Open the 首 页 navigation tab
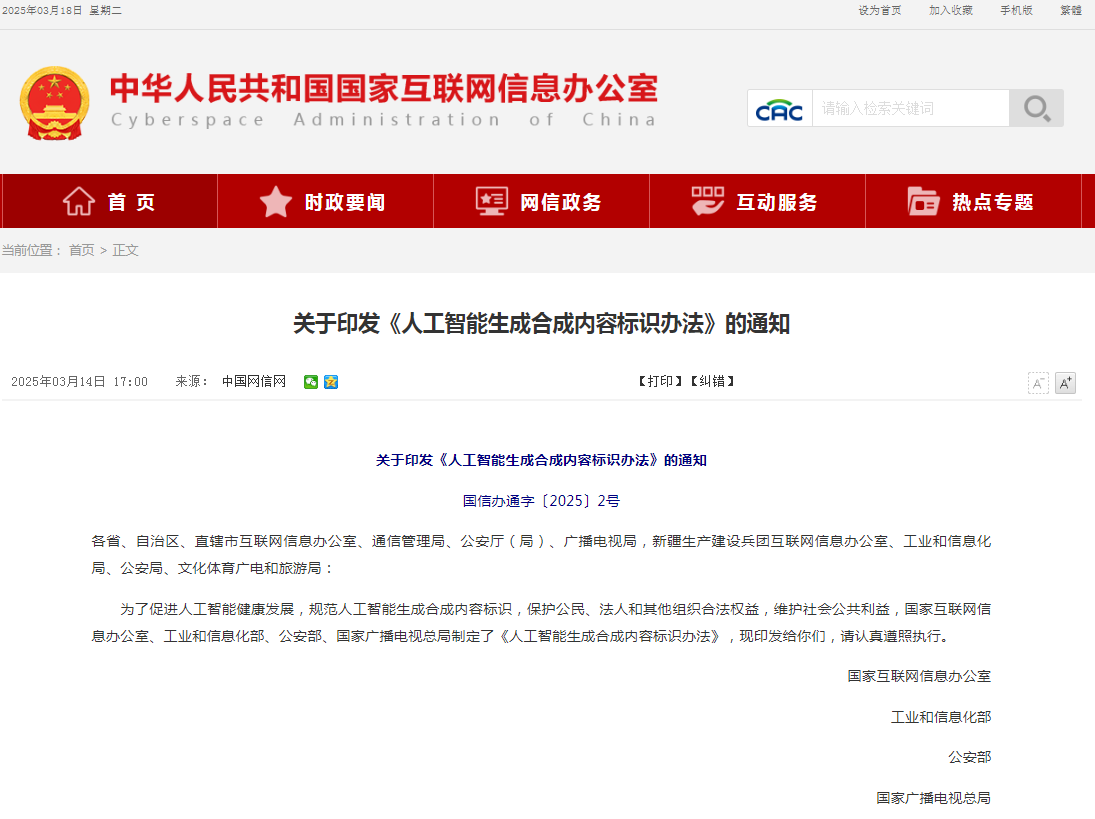 point(110,201)
